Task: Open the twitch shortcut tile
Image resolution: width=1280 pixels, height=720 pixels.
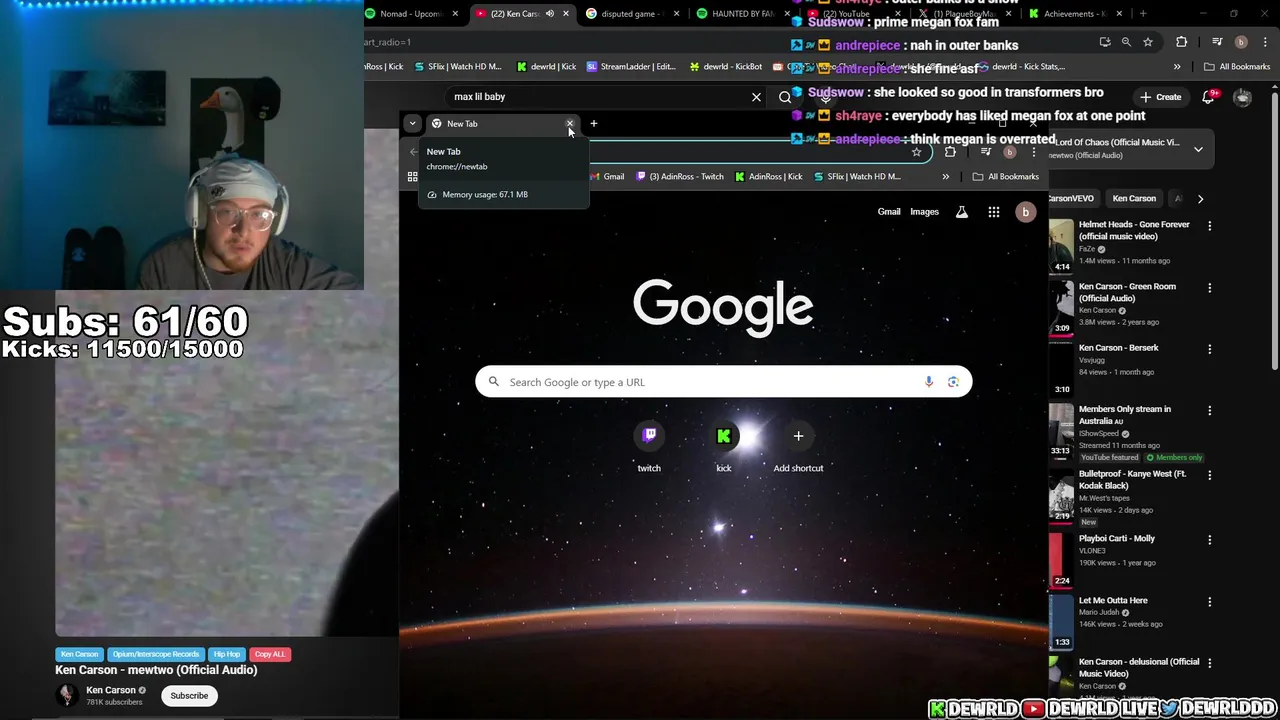Action: tap(649, 446)
